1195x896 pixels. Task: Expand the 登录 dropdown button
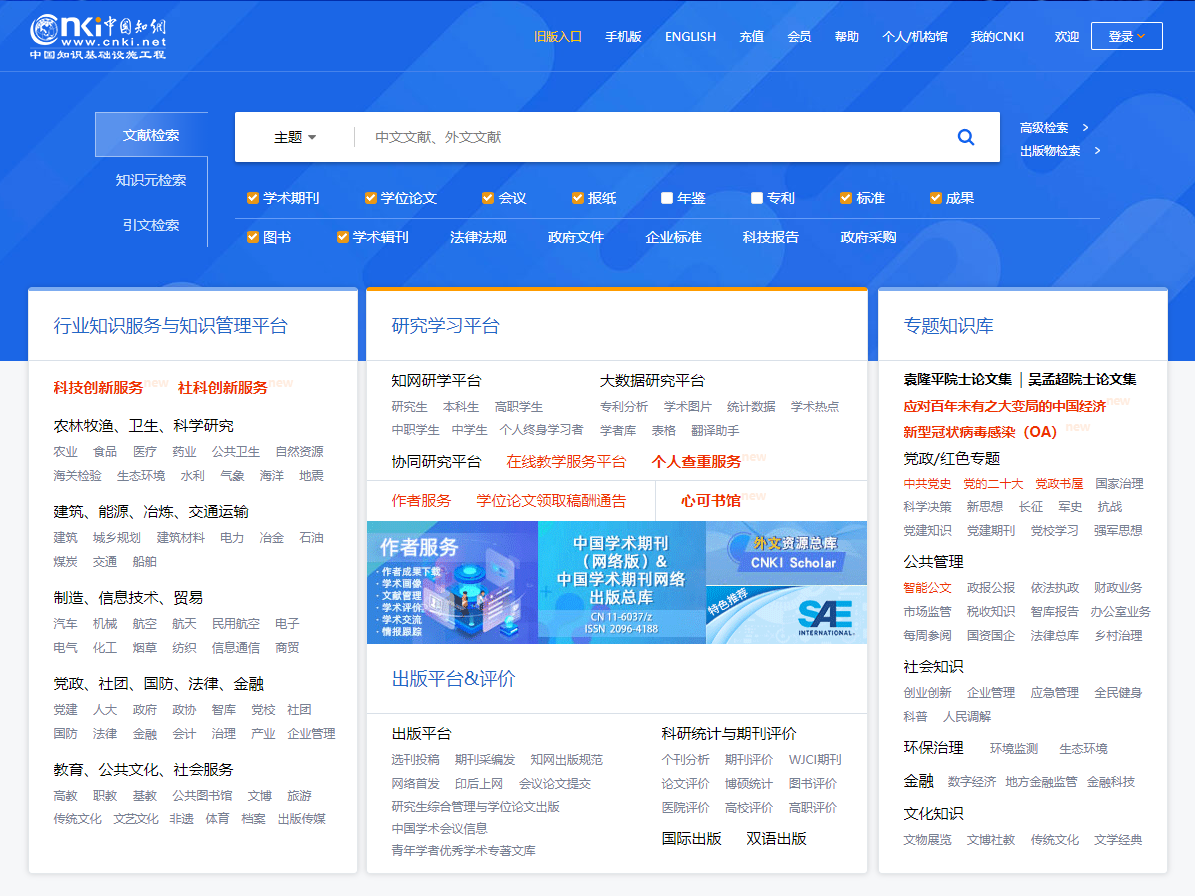tap(1126, 37)
